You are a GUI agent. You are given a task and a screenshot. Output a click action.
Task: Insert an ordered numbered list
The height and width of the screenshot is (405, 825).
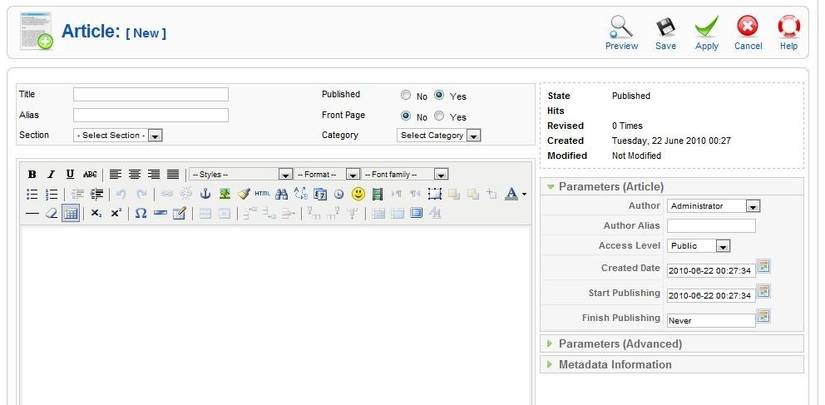click(52, 194)
